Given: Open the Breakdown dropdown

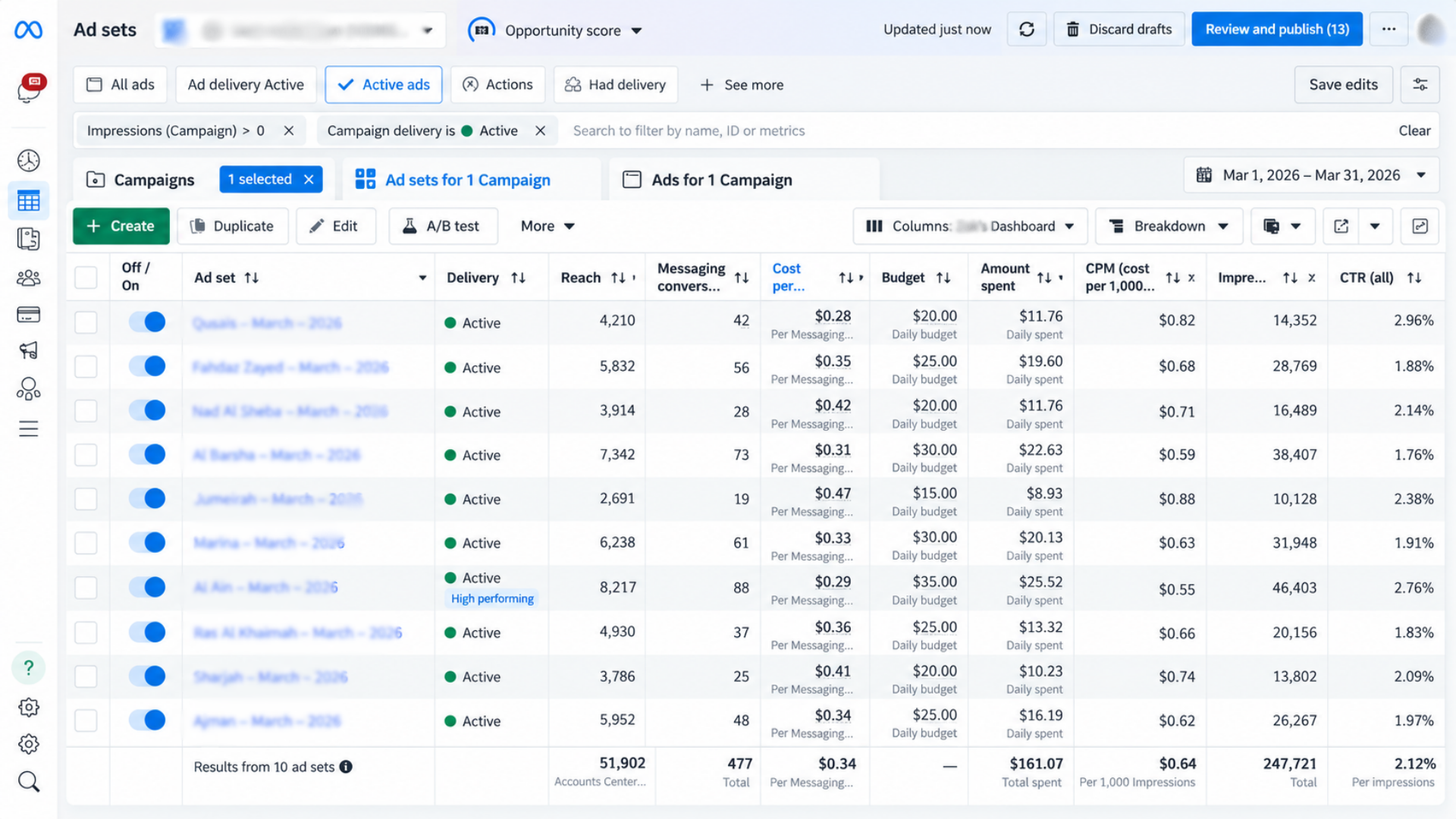Looking at the screenshot, I should click(x=1169, y=226).
